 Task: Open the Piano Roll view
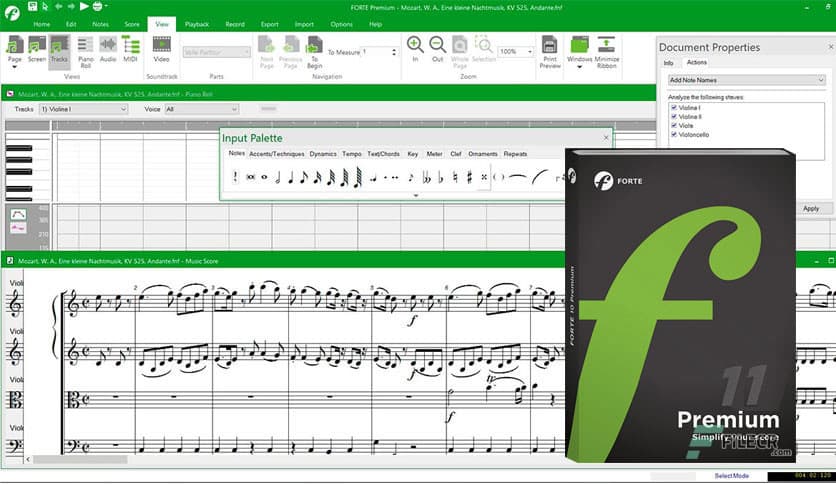coord(85,52)
